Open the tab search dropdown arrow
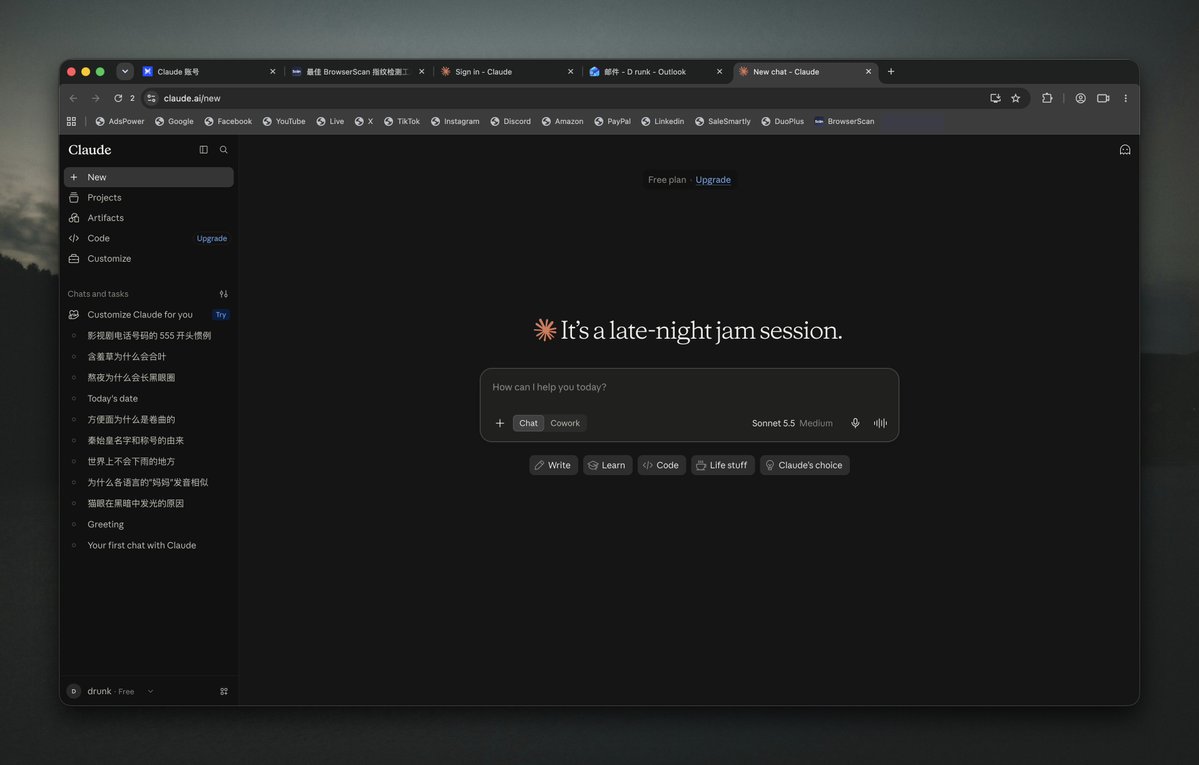This screenshot has height=765, width=1199. [125, 72]
